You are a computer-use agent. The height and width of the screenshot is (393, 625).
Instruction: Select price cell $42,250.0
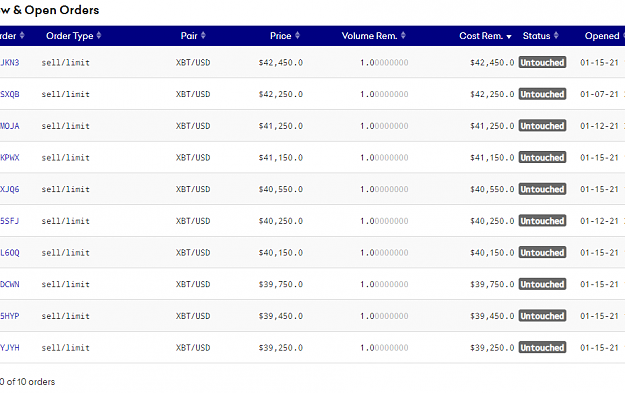[x=281, y=94]
